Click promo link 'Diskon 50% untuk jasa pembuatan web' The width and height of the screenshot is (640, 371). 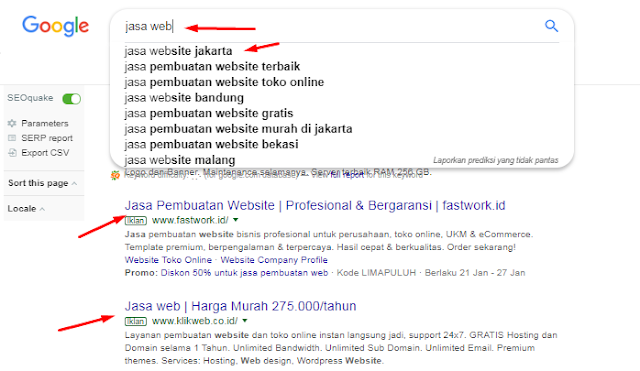click(244, 273)
